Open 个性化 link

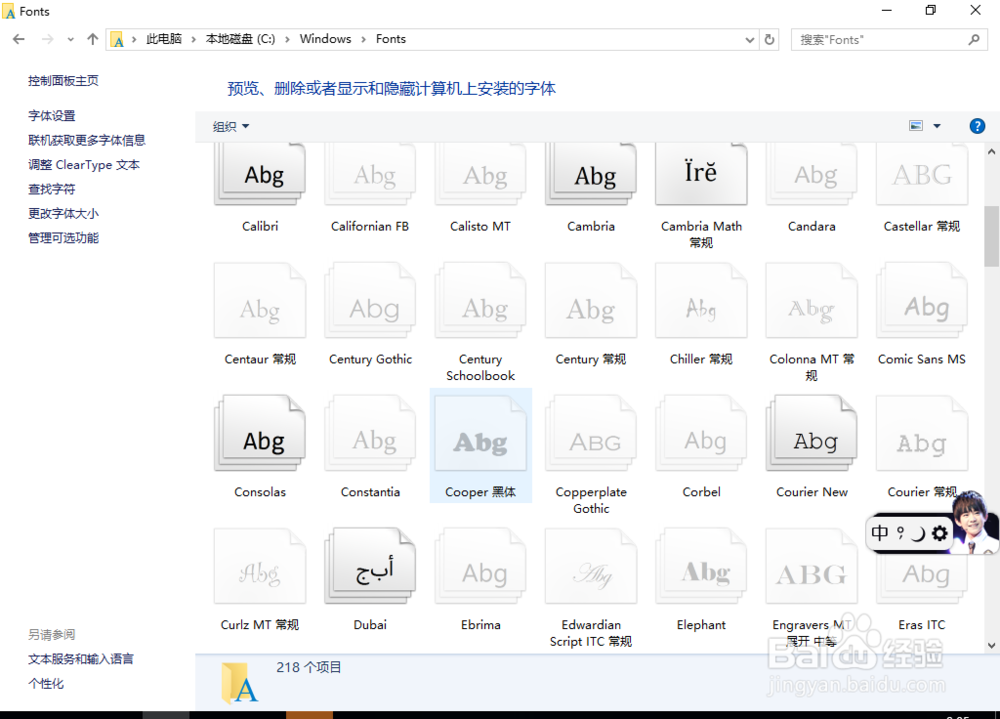[x=46, y=684]
